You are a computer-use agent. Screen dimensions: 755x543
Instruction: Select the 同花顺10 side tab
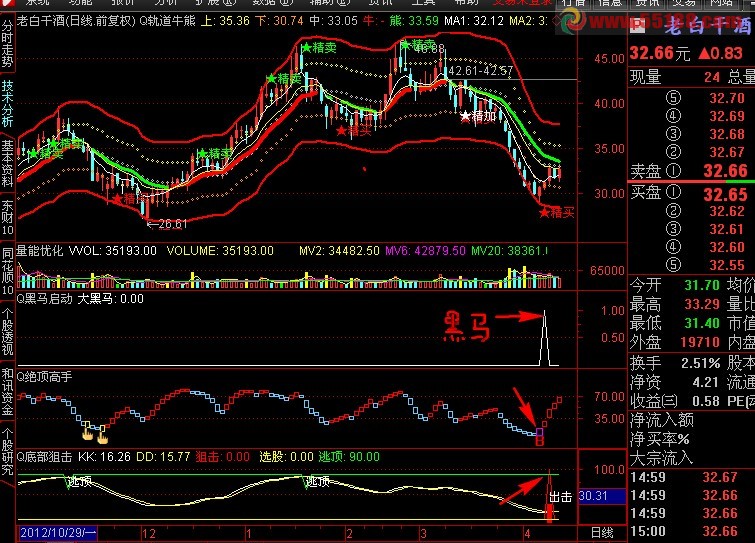pos(7,272)
